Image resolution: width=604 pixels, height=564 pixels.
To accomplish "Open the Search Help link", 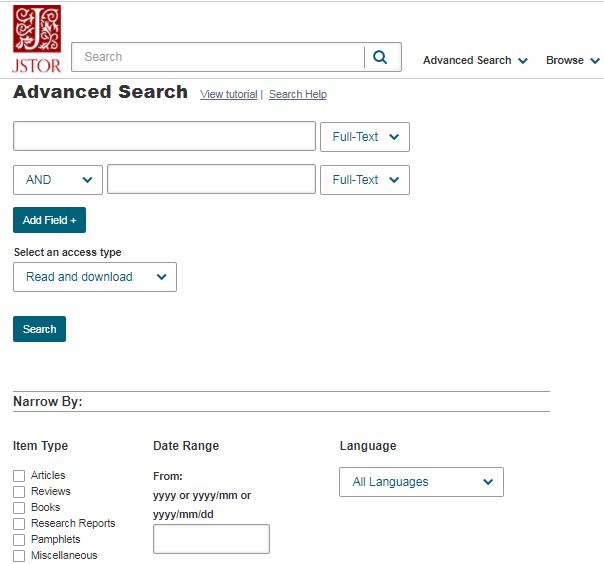I will click(x=298, y=94).
